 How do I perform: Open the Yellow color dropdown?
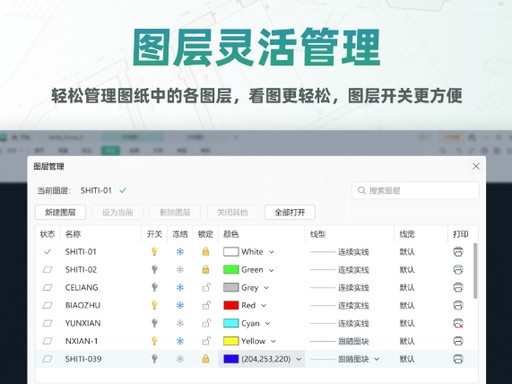[x=273, y=341]
